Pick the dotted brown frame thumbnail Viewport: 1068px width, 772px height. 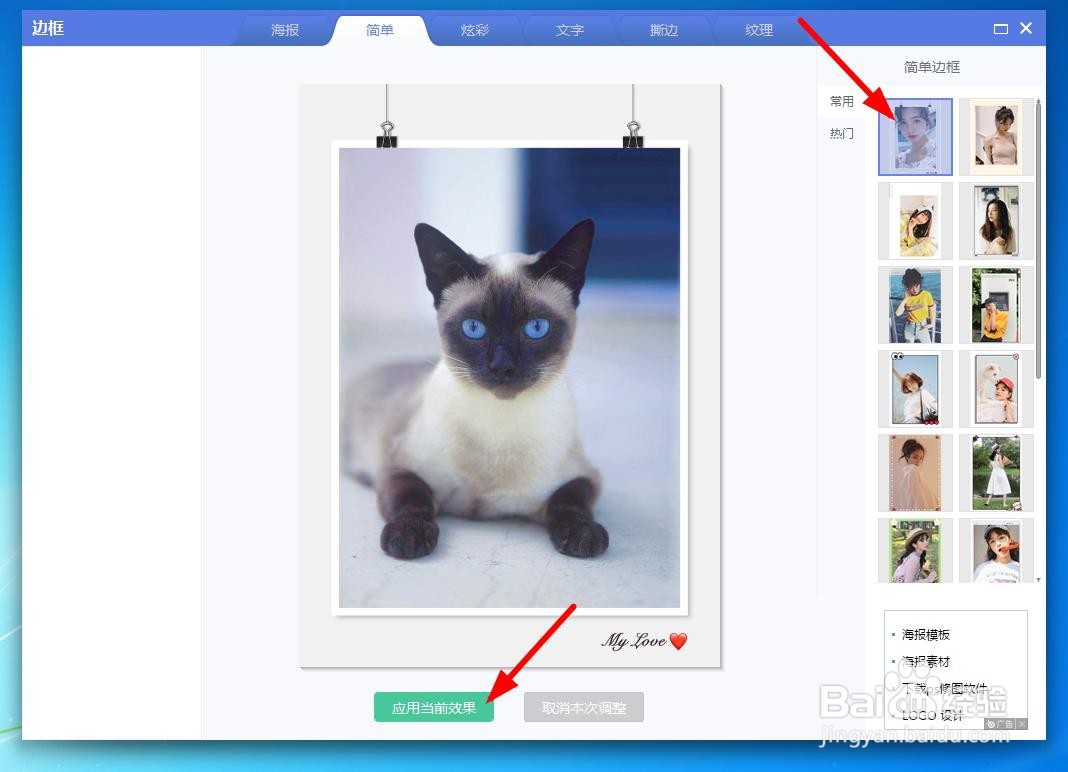[x=915, y=473]
